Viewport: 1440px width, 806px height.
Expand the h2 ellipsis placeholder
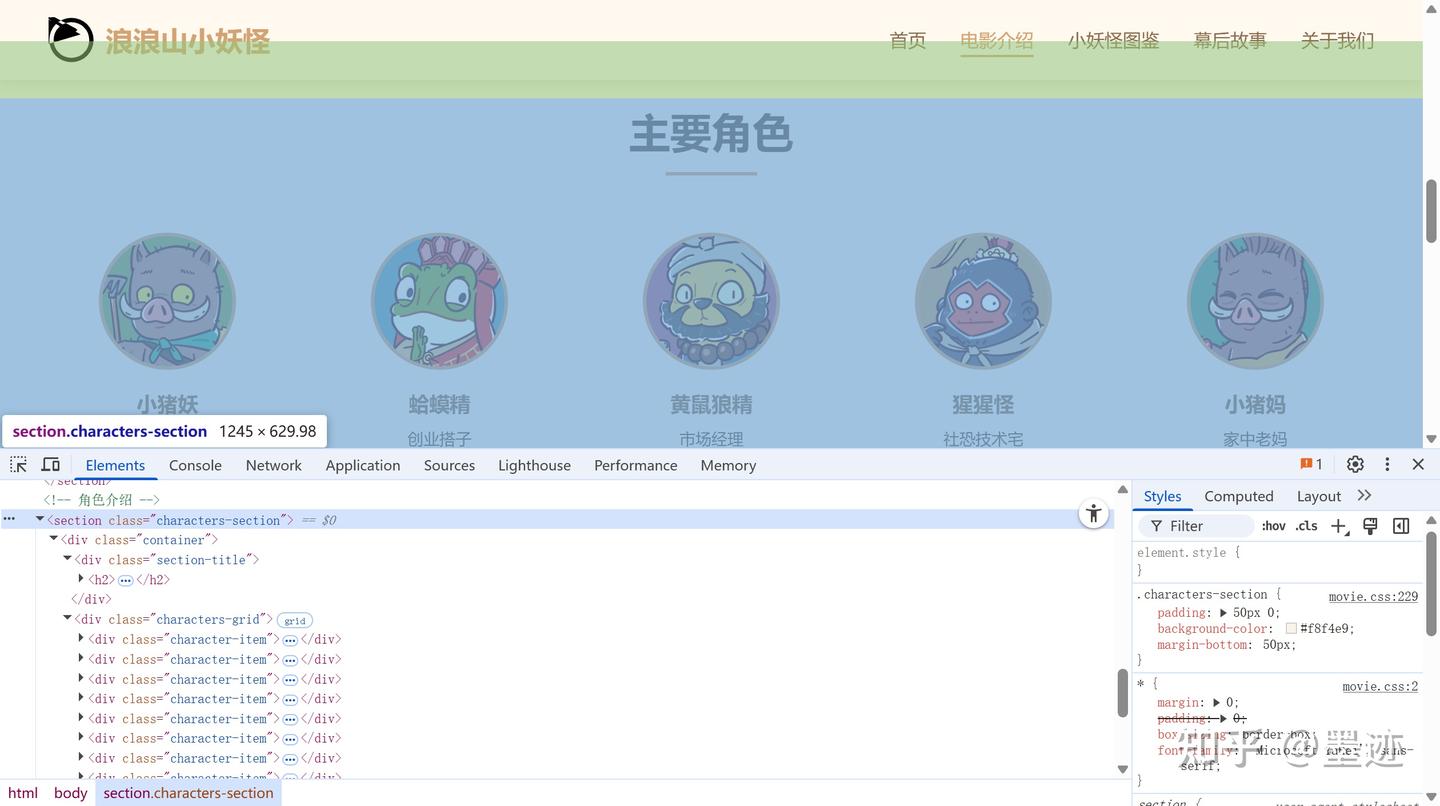[125, 580]
